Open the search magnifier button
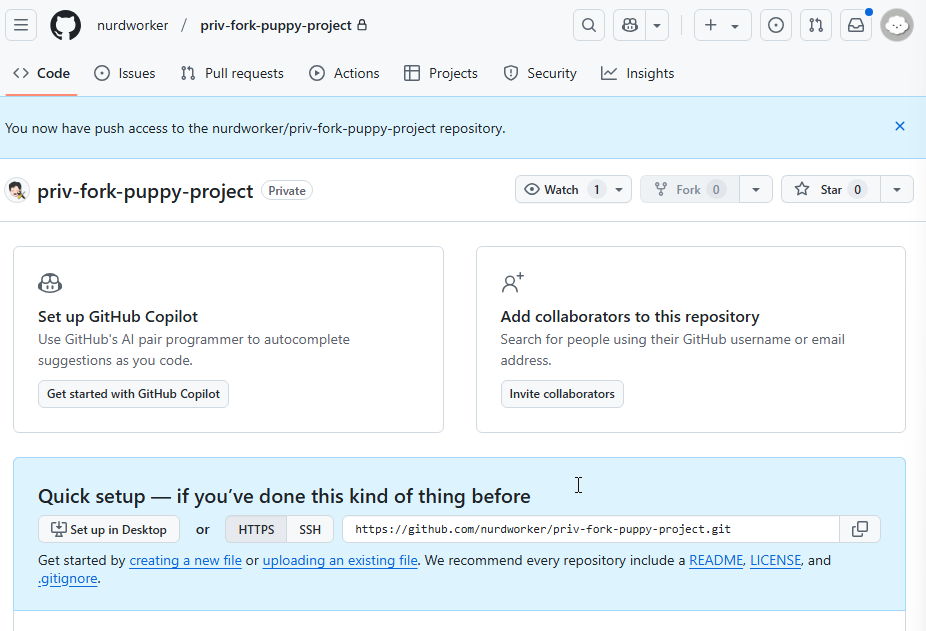 589,25
